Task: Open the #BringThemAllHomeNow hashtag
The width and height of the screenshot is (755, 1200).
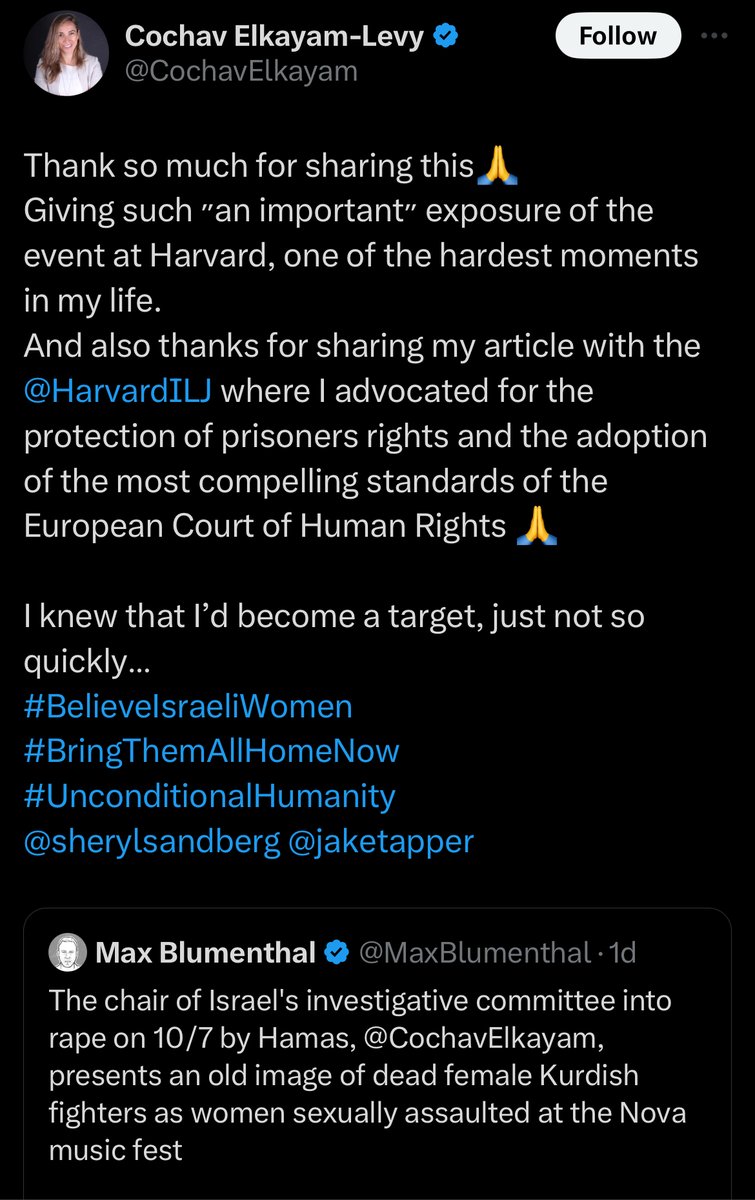Action: click(210, 751)
